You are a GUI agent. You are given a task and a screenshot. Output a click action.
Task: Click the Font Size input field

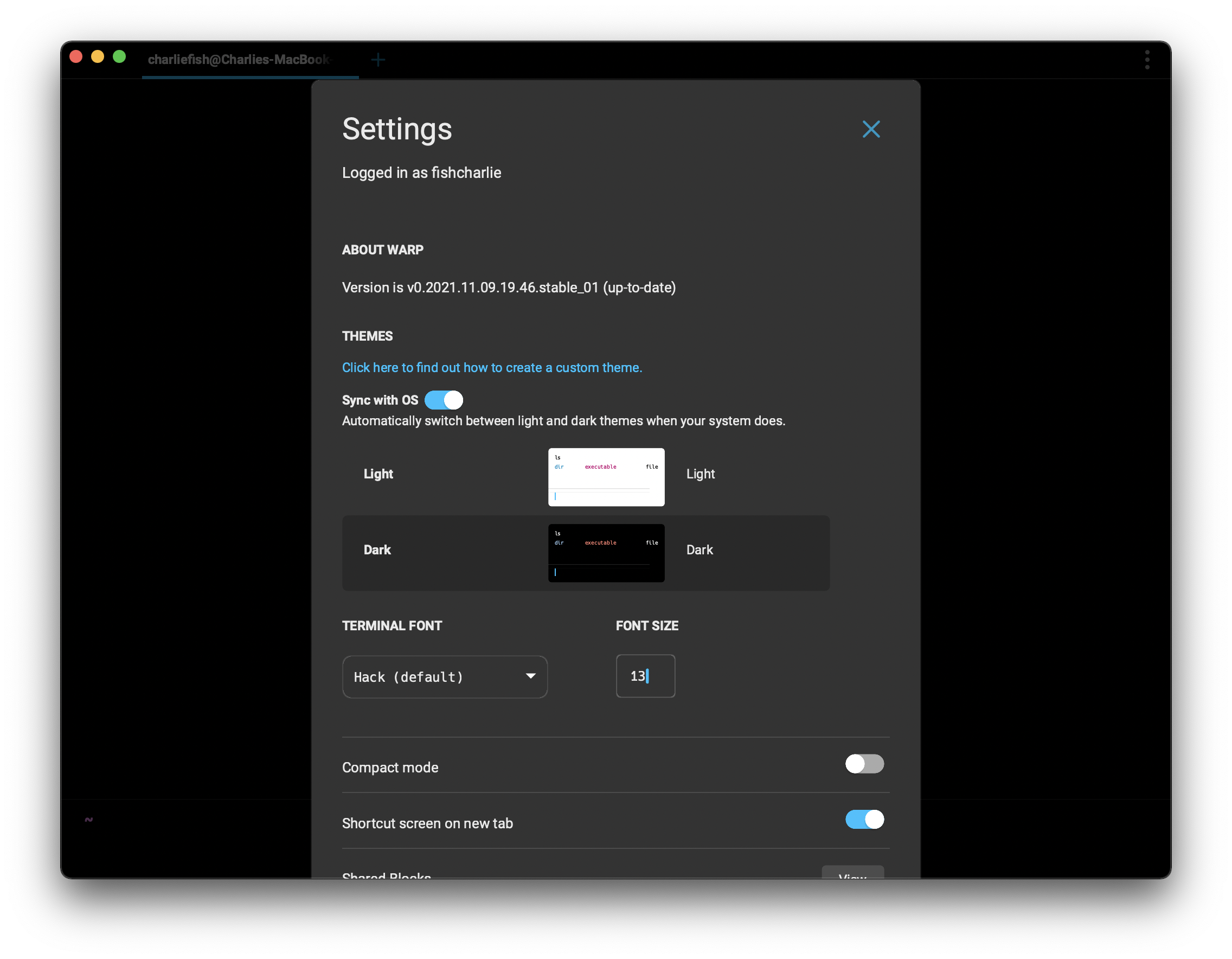coord(645,676)
